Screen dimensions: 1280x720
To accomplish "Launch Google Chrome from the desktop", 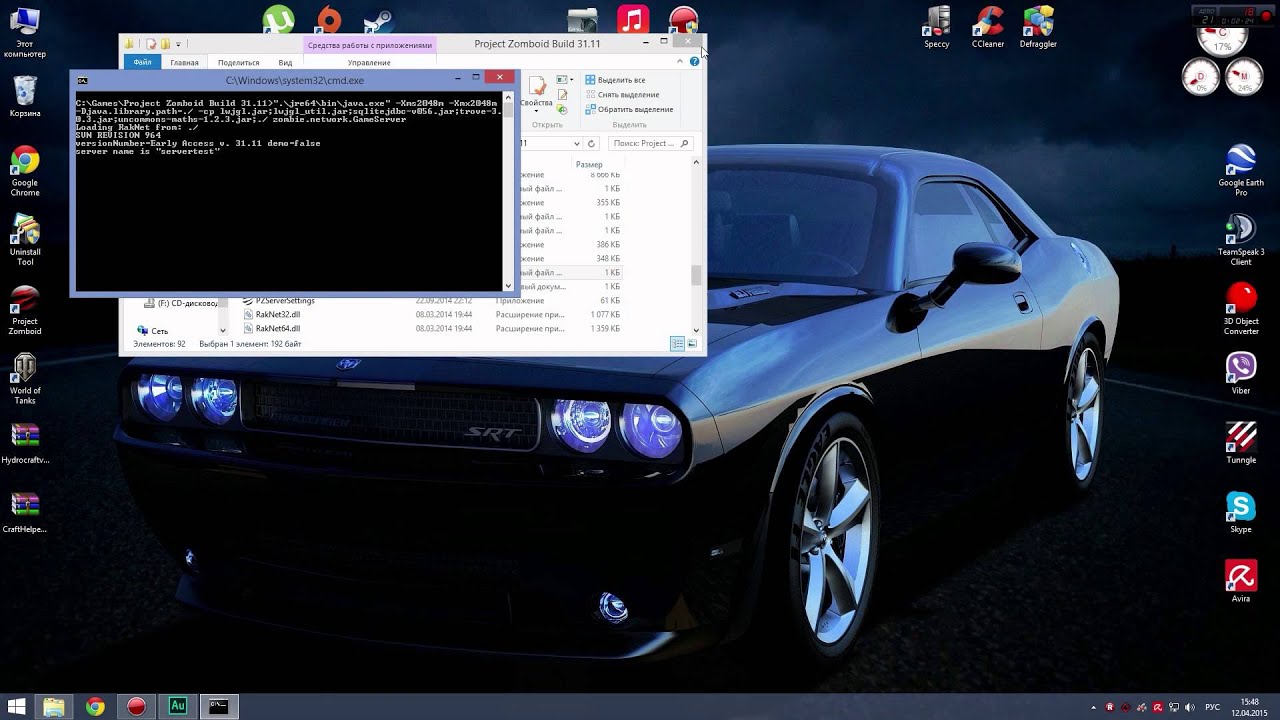I will tap(25, 171).
